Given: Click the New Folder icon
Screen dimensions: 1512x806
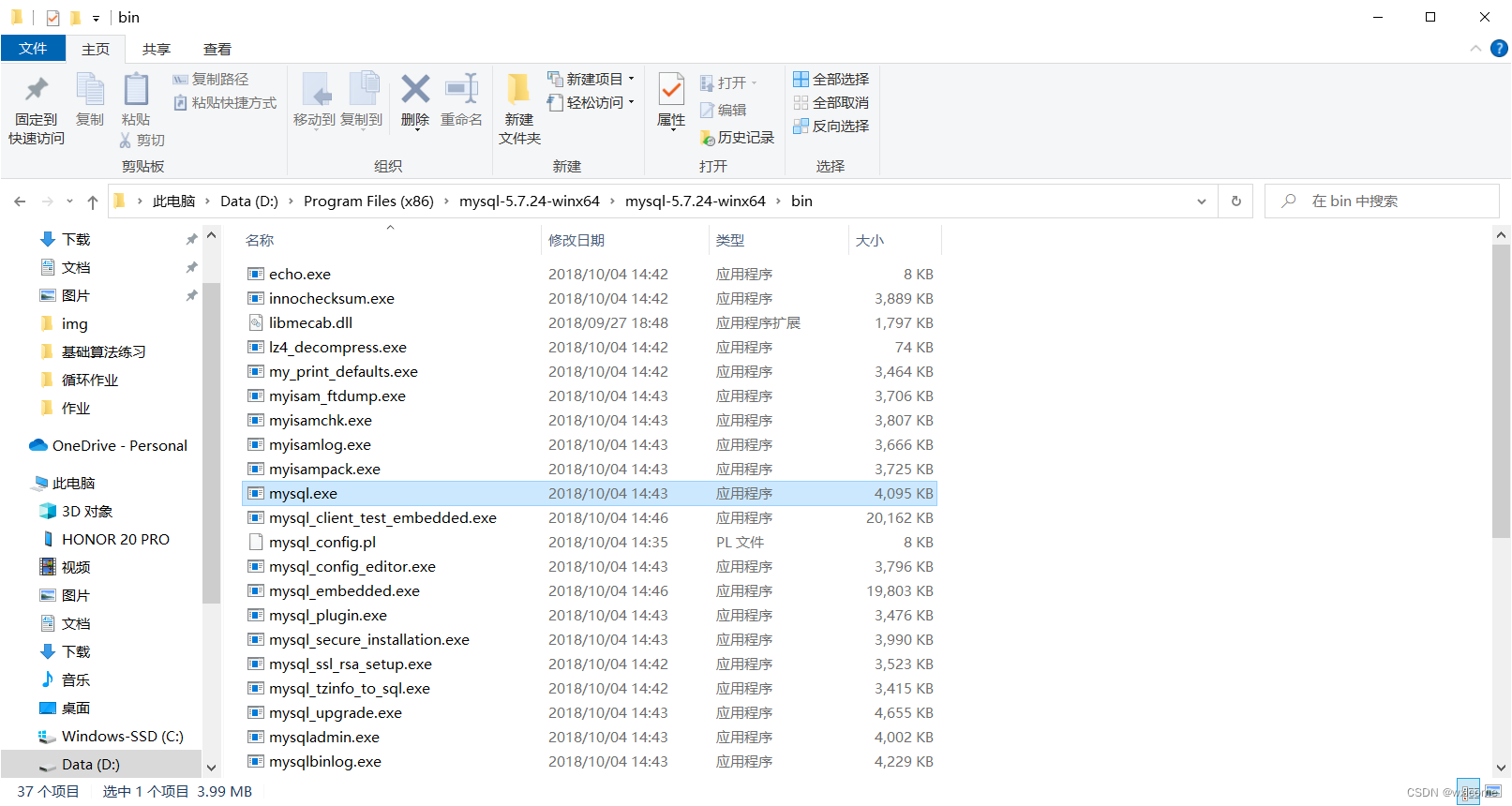Looking at the screenshot, I should pos(518,90).
